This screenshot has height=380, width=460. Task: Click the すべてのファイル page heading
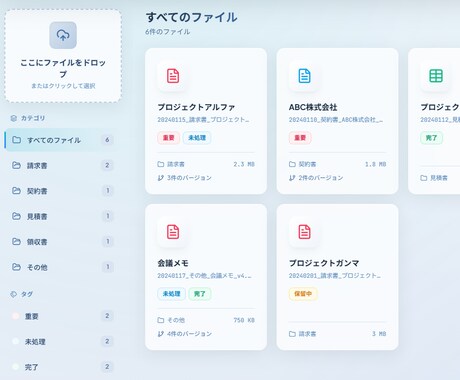click(x=192, y=17)
